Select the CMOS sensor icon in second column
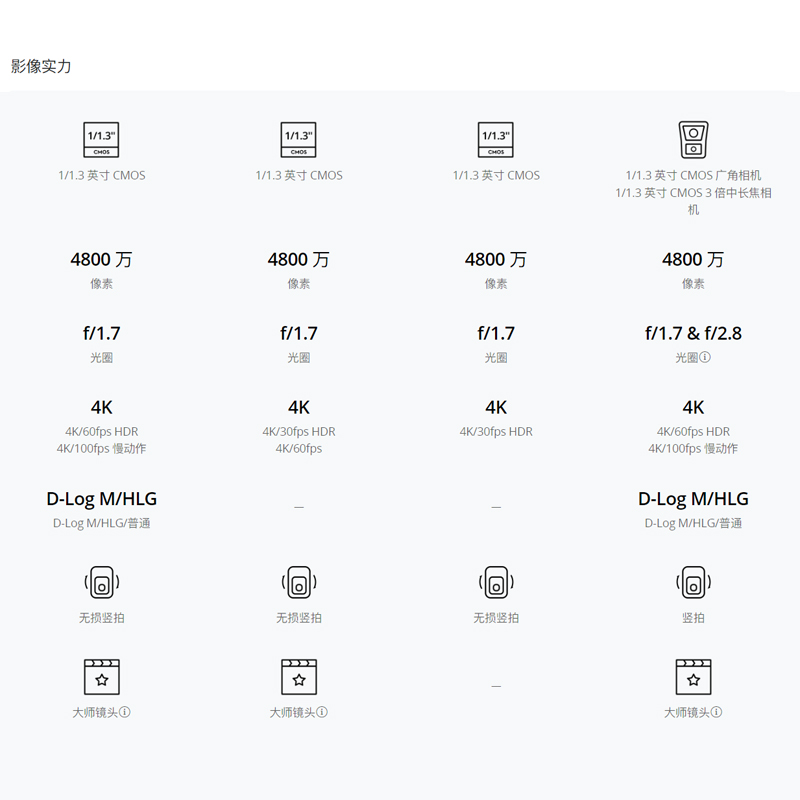The image size is (800, 800). pyautogui.click(x=299, y=140)
